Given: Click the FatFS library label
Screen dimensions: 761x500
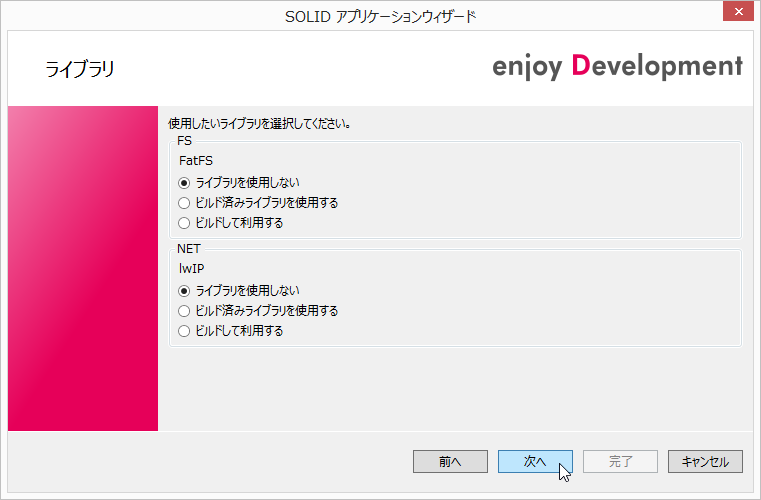Looking at the screenshot, I should [x=196, y=160].
